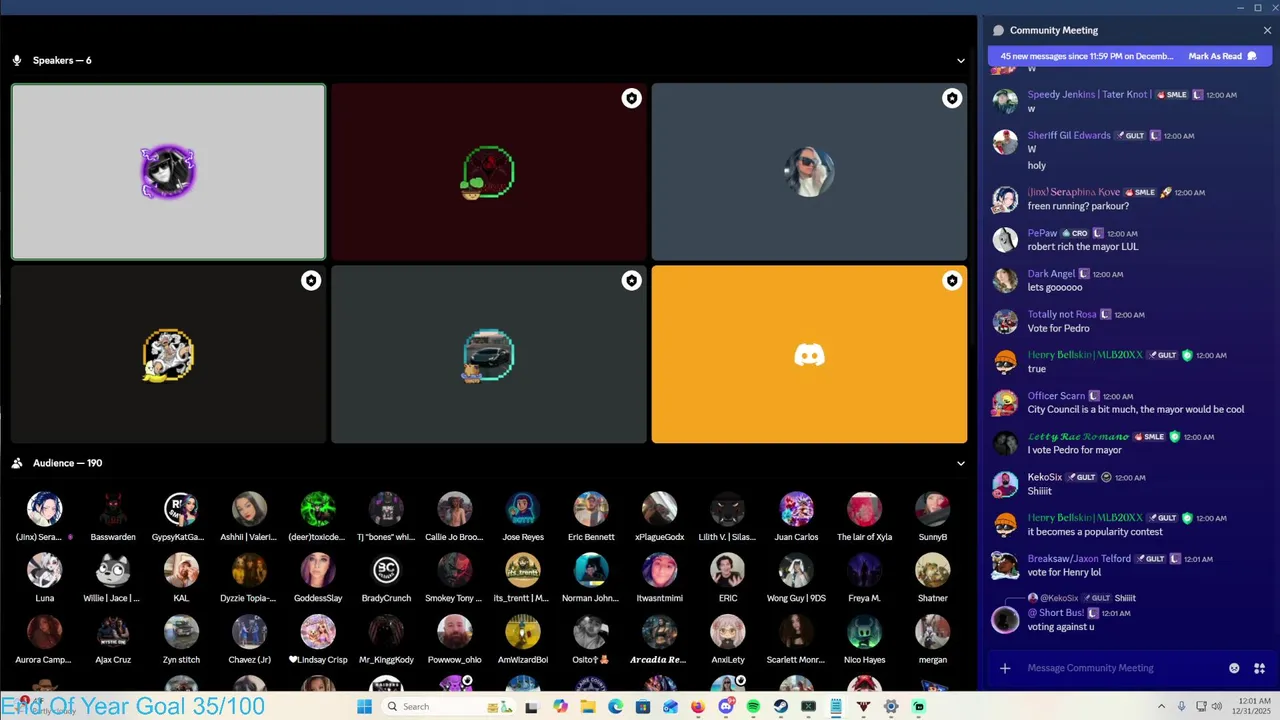Select the active speaker tile with purple avatar

168,172
